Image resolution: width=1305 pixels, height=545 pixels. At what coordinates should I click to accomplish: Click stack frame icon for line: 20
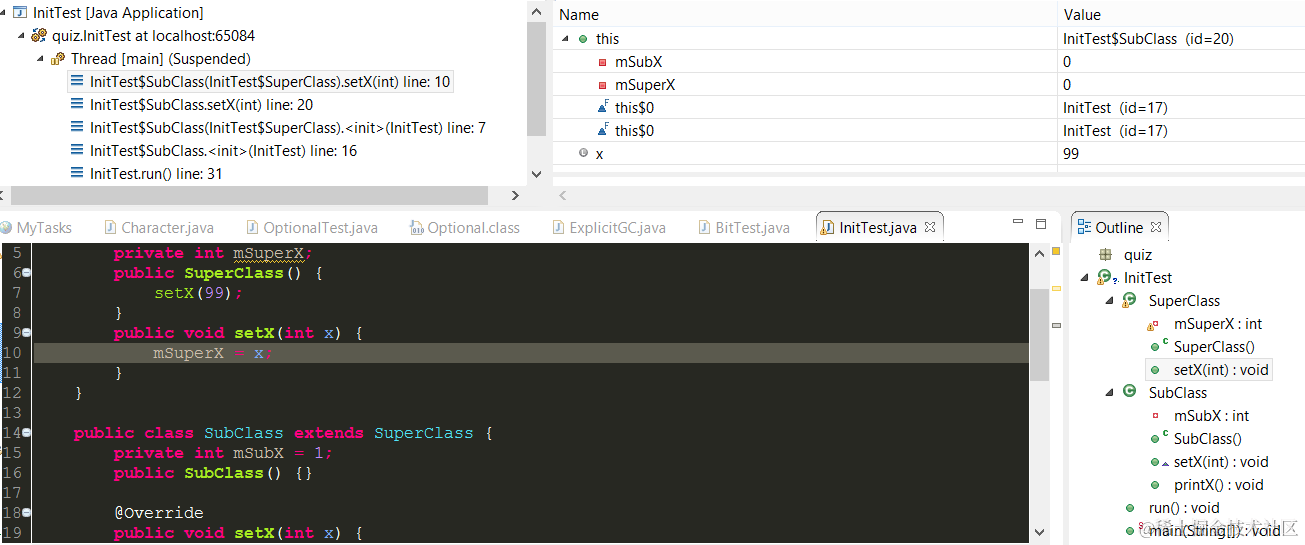point(77,105)
